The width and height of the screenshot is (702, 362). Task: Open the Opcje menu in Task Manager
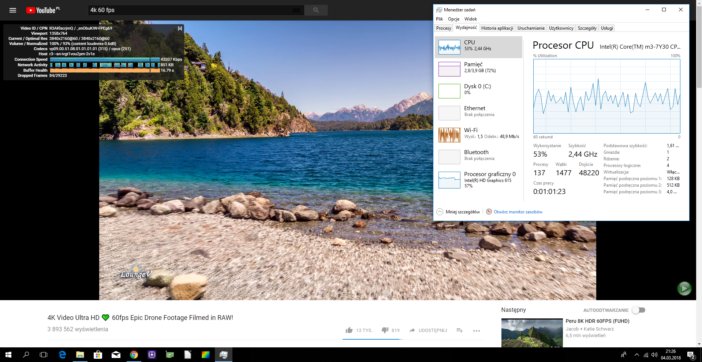point(454,19)
